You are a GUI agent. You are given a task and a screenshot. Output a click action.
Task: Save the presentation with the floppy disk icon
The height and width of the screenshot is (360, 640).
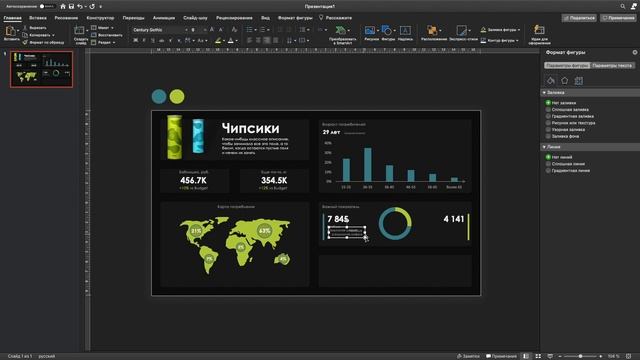click(x=71, y=7)
